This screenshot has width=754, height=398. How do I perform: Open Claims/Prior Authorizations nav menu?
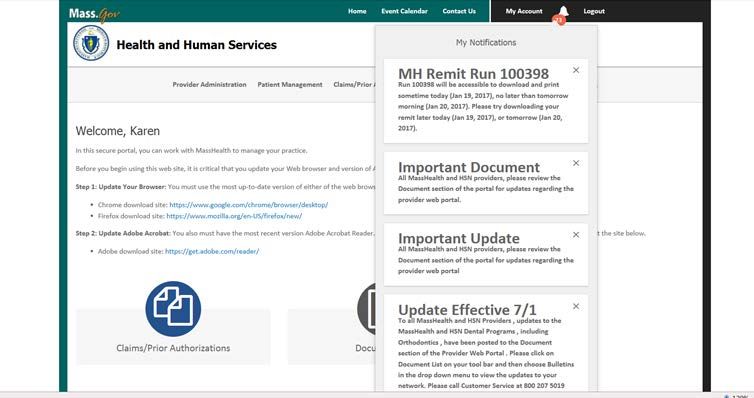[x=354, y=85]
